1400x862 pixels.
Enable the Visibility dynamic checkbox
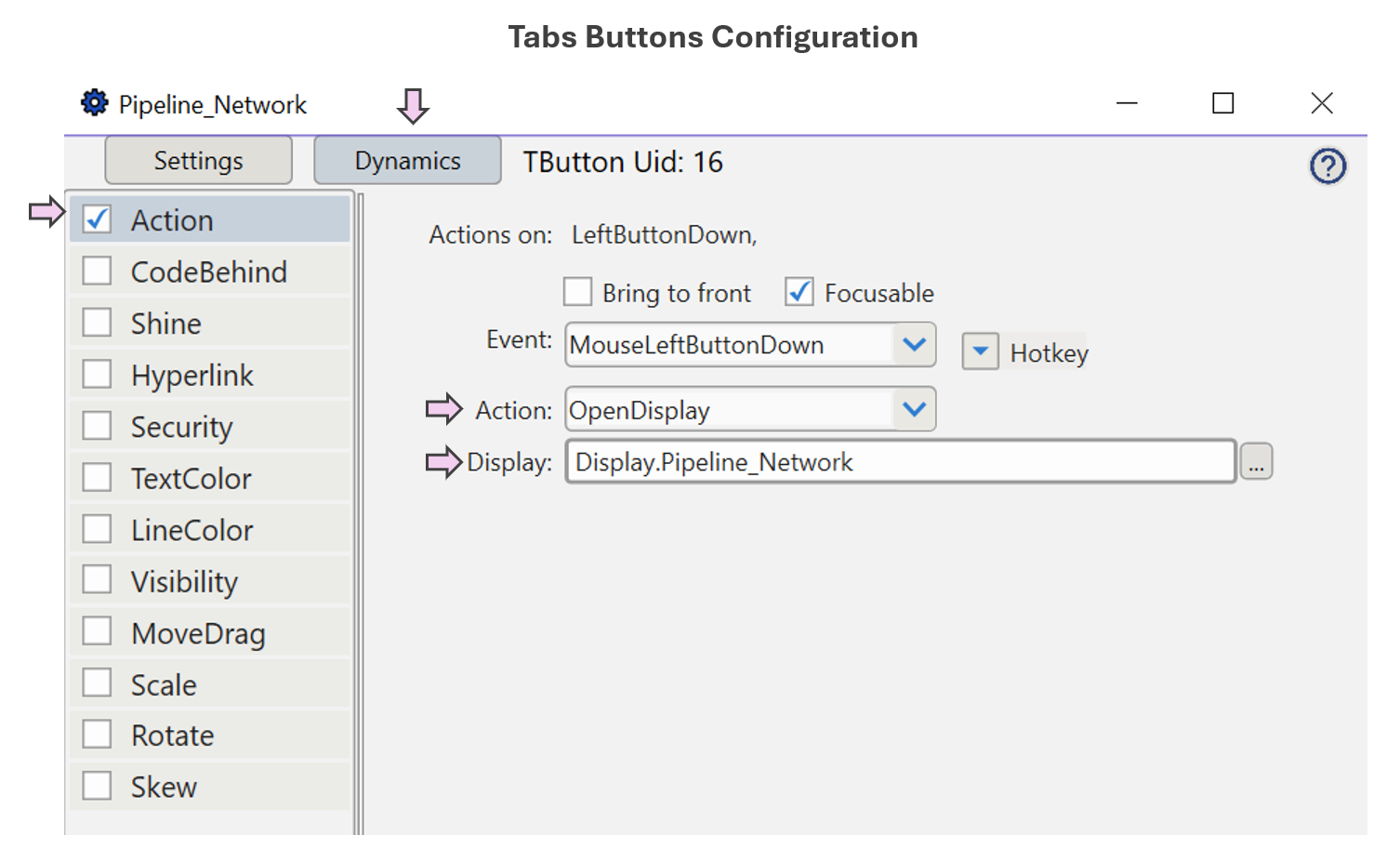tap(97, 579)
